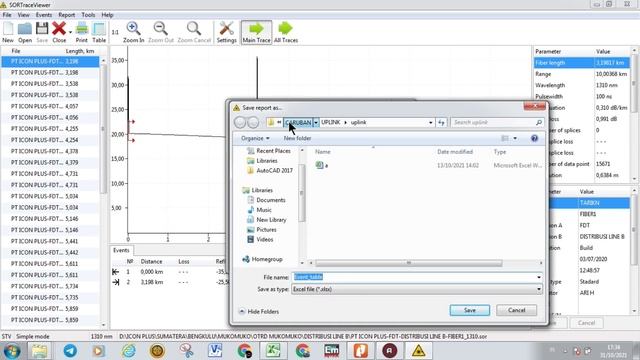
Task: Click the New file toolbar icon
Action: 8,32
